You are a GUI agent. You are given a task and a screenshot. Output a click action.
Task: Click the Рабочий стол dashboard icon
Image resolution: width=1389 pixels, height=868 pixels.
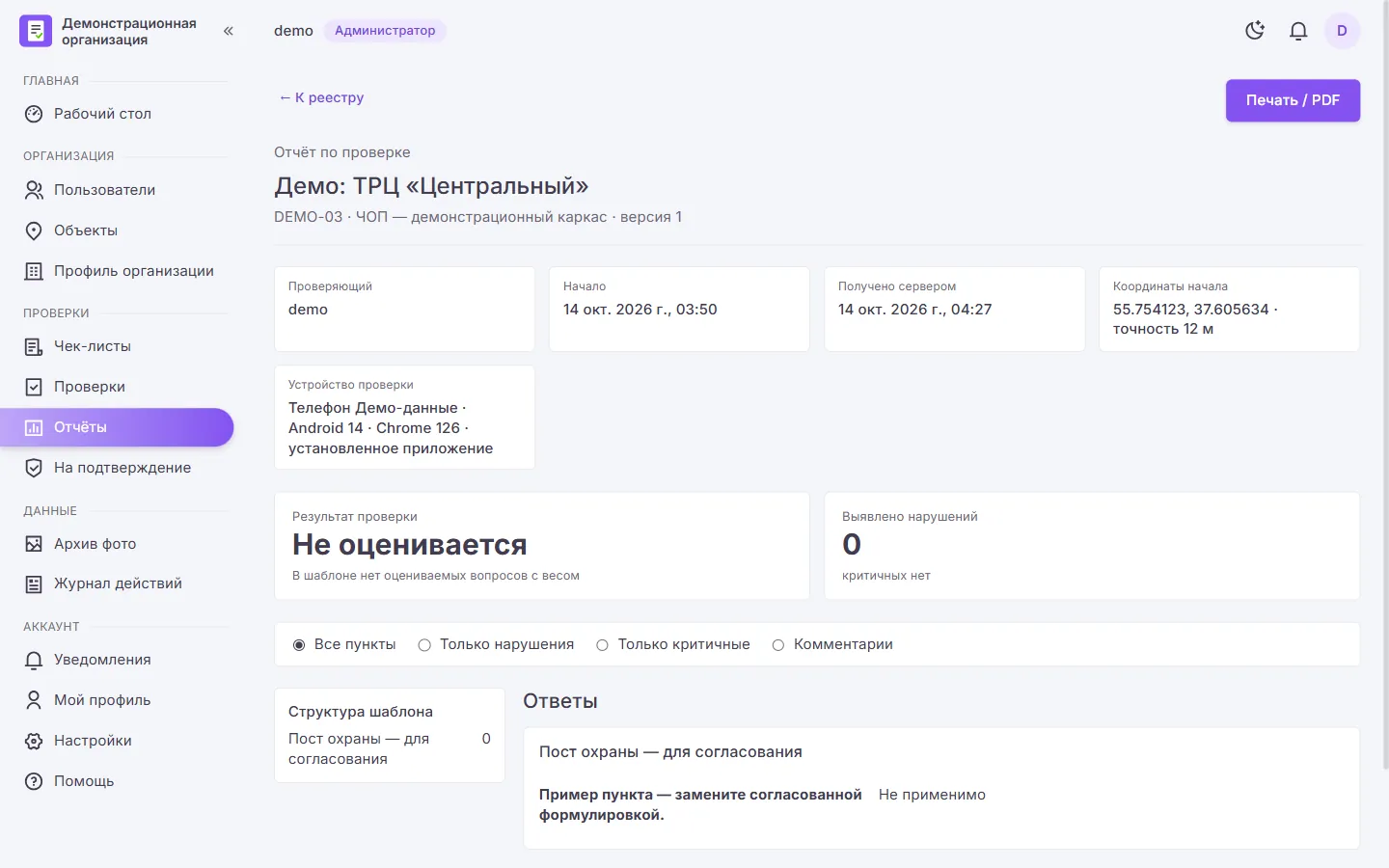coord(34,114)
